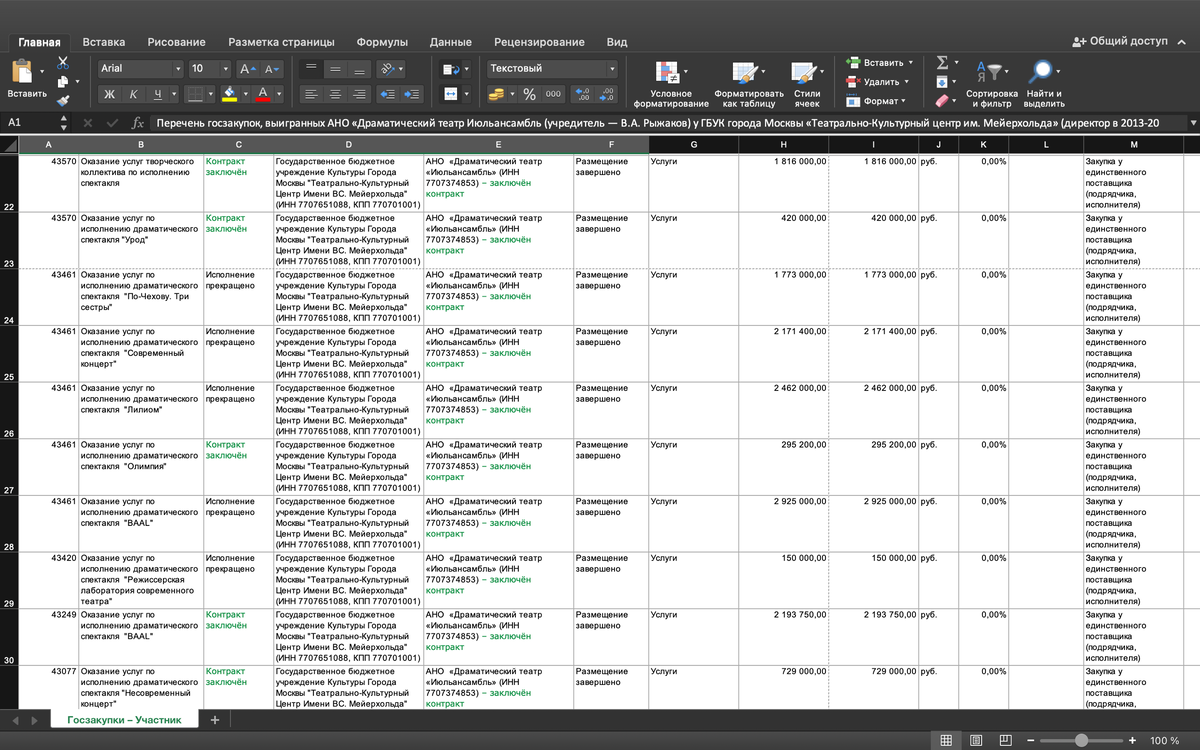Open the font color dropdown arrow

pyautogui.click(x=279, y=94)
